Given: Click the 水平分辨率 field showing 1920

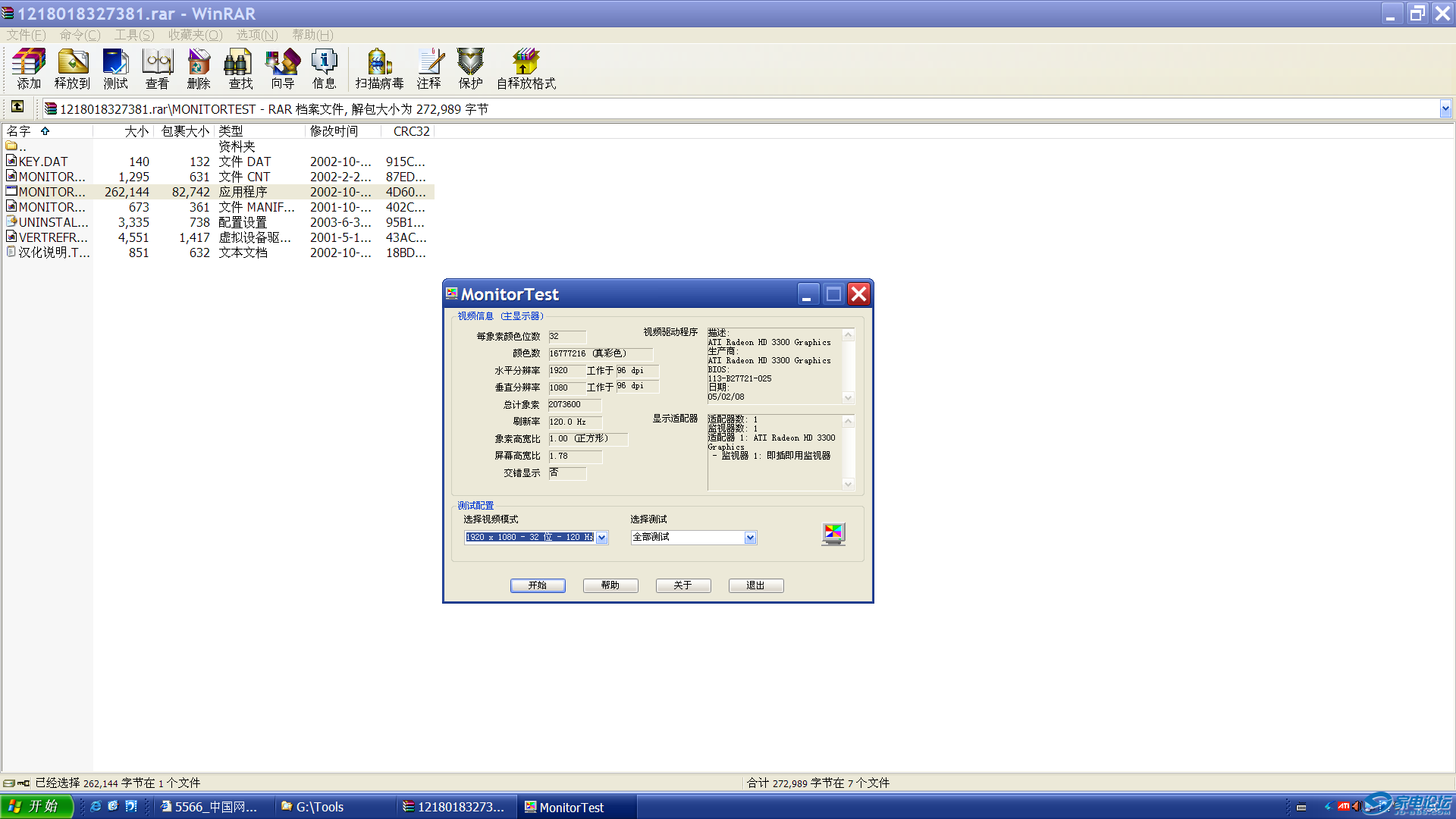Looking at the screenshot, I should click(566, 371).
